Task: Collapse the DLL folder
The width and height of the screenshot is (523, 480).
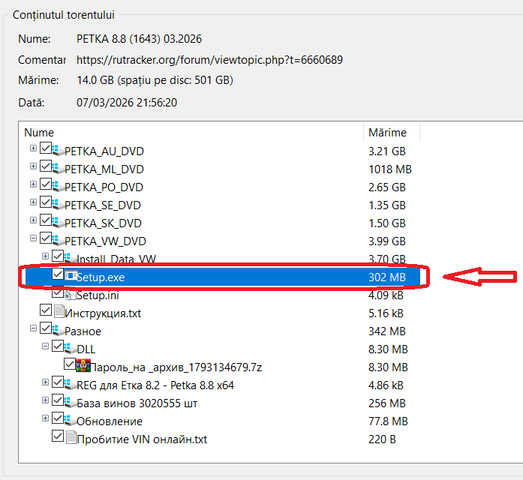Action: (x=45, y=346)
